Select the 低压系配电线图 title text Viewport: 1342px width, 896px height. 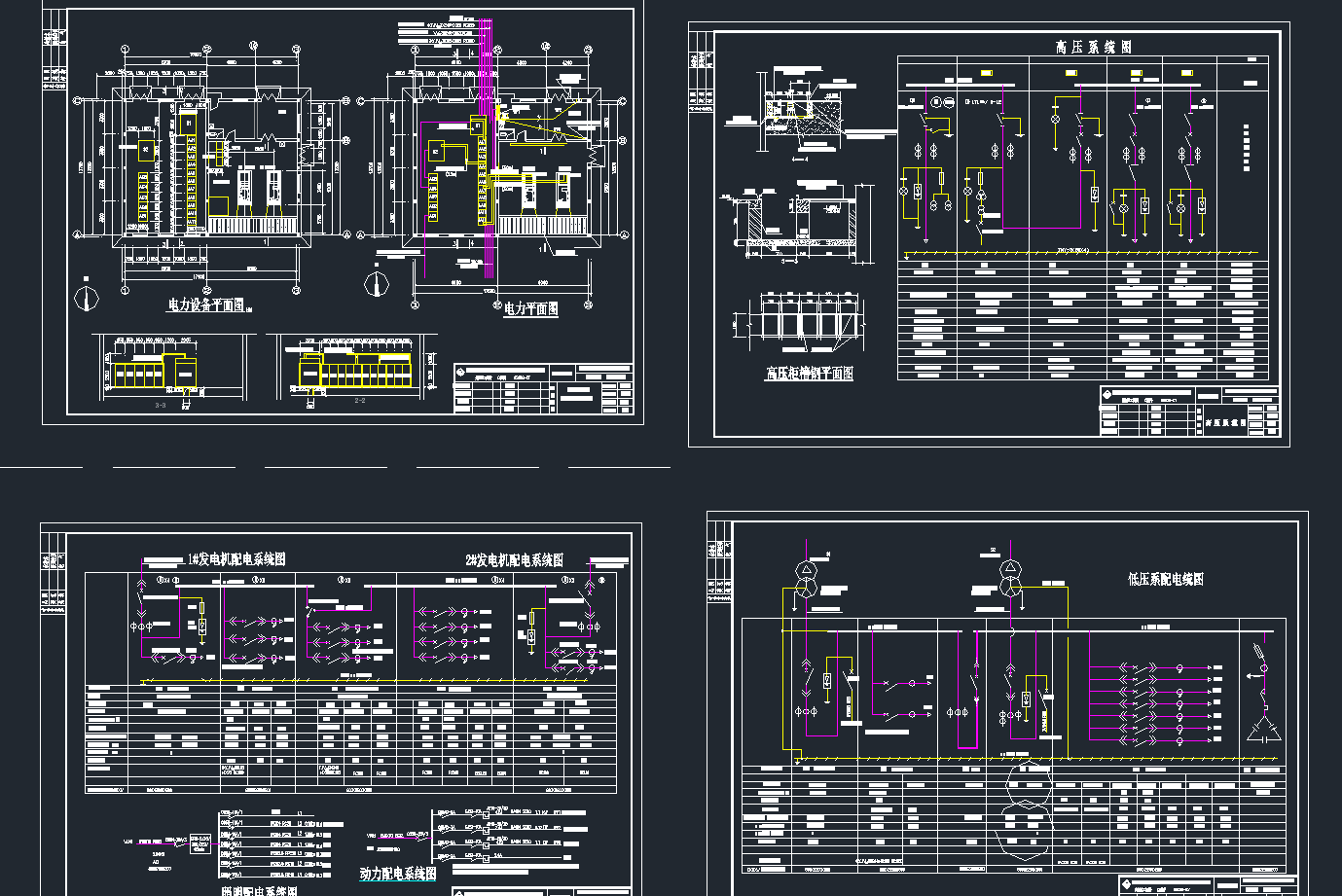(1166, 579)
